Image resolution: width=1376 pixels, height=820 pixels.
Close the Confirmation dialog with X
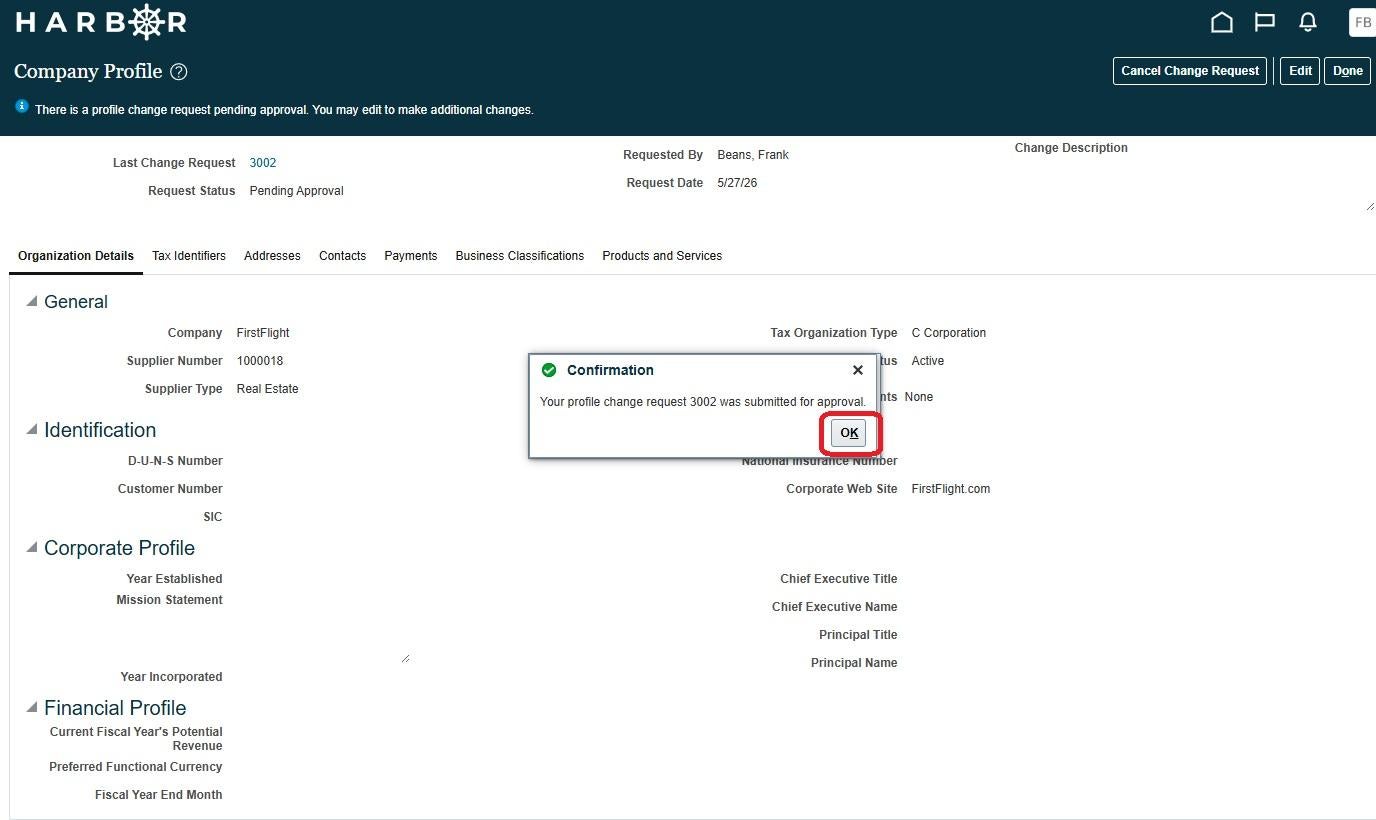(x=857, y=370)
